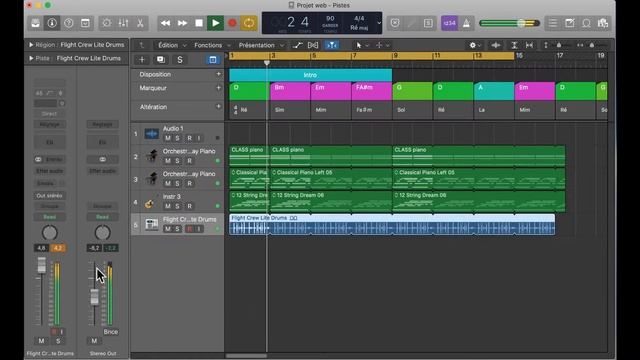Click the Forward transport button
This screenshot has height=360, width=640.
click(182, 23)
